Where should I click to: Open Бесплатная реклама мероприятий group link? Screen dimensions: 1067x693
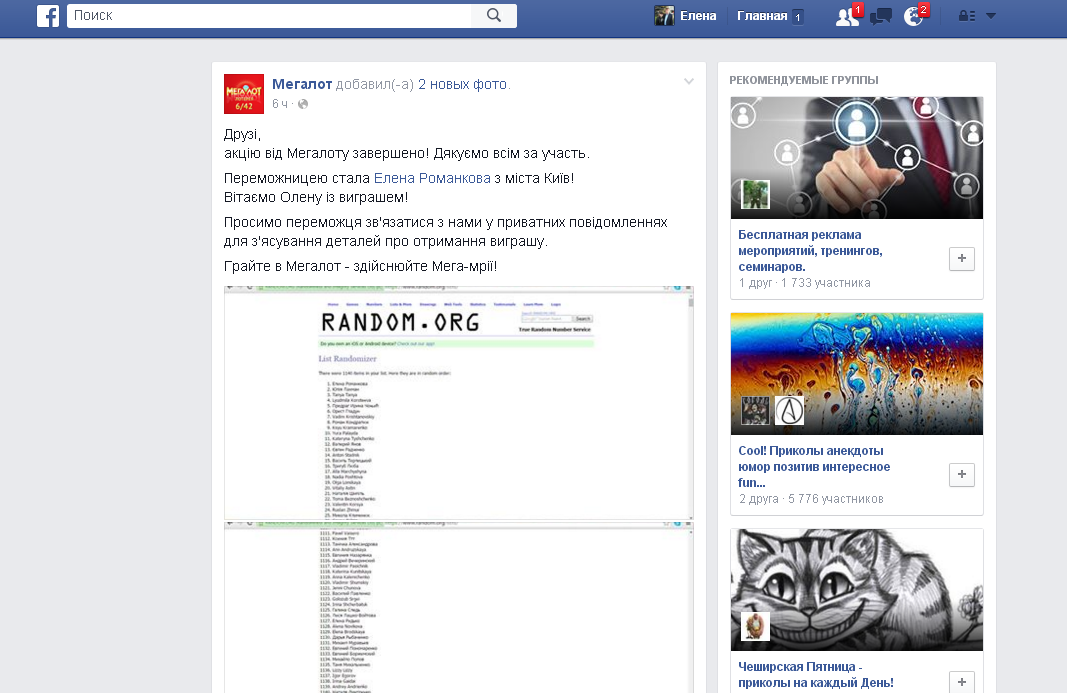810,251
